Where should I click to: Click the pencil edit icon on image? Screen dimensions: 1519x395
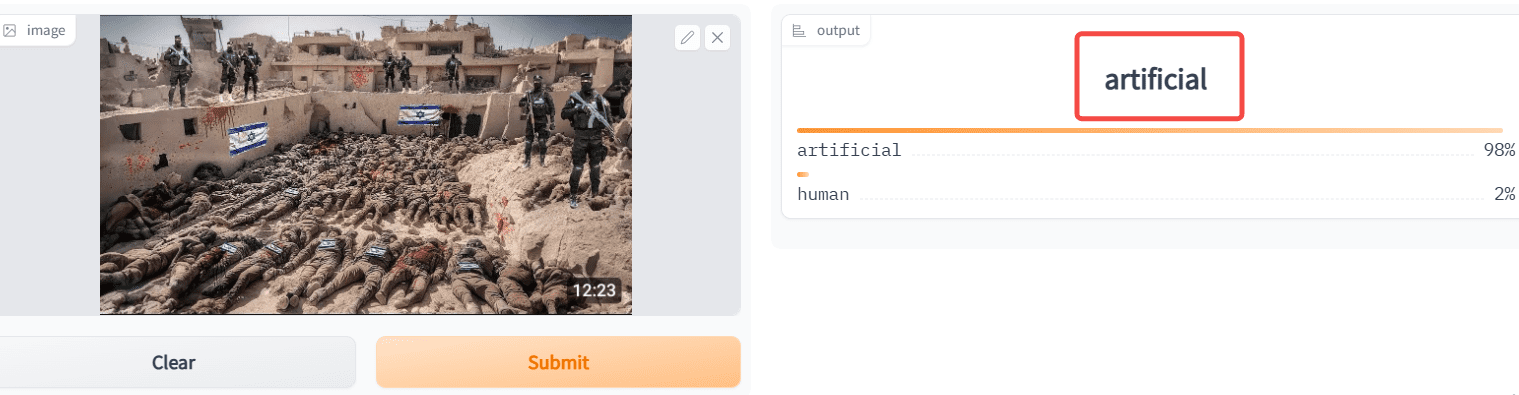(687, 38)
